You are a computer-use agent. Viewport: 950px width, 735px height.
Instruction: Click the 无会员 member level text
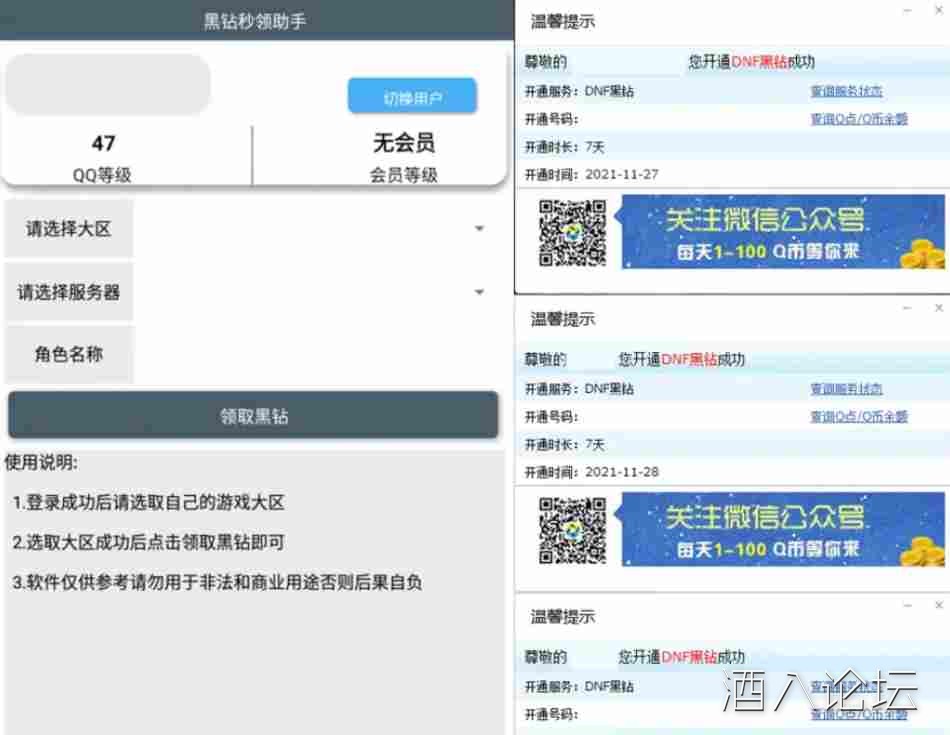404,144
